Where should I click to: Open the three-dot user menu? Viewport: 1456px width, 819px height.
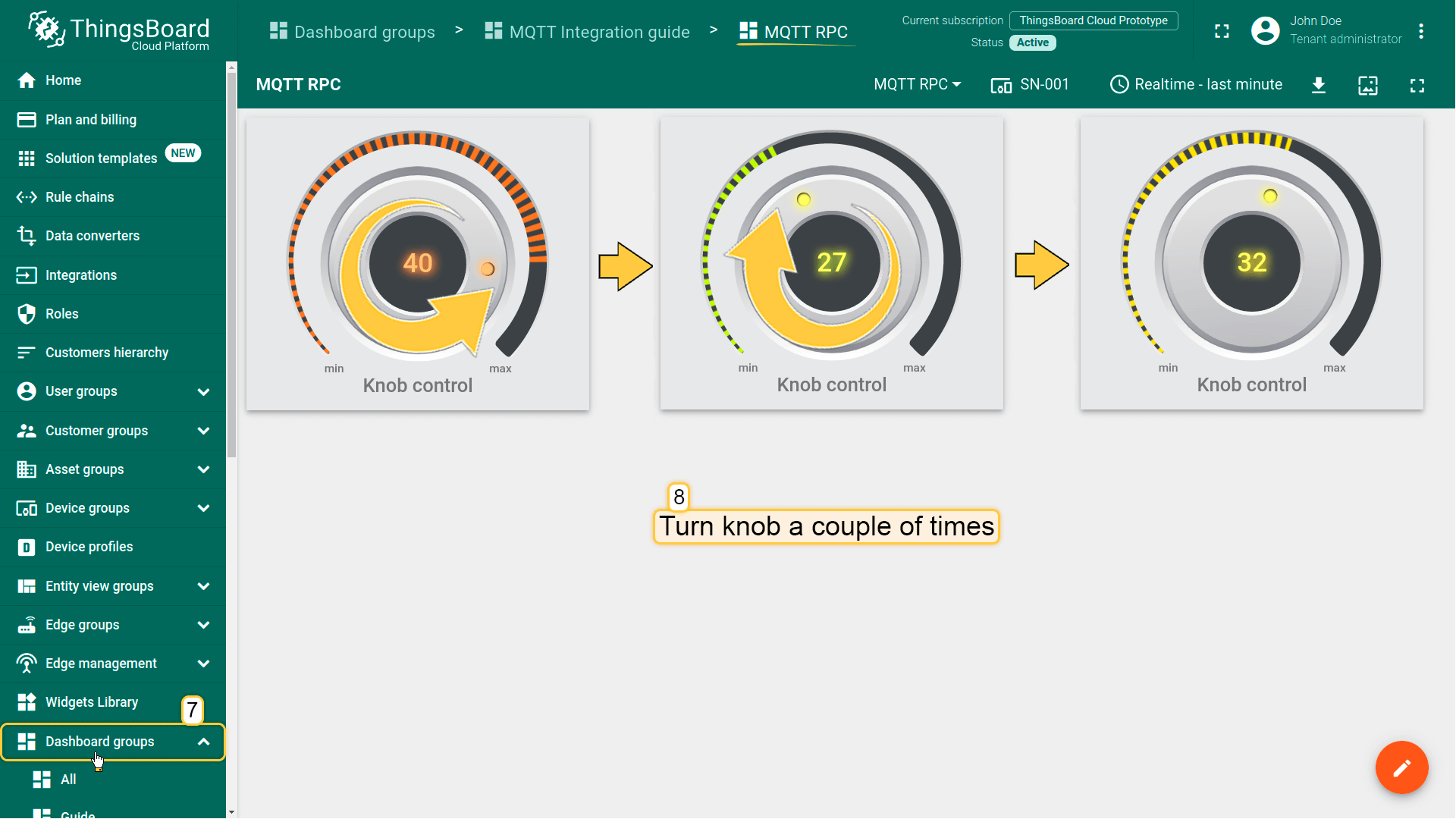point(1421,31)
